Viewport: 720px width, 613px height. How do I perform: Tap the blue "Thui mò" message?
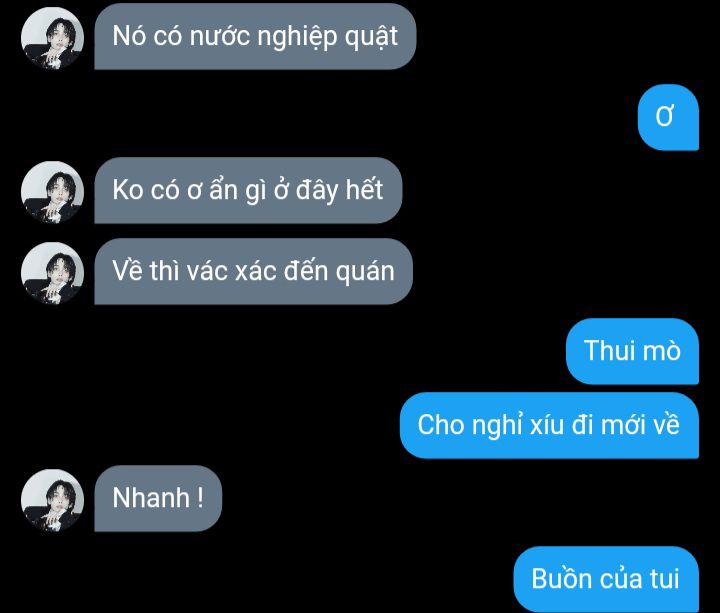(x=632, y=351)
